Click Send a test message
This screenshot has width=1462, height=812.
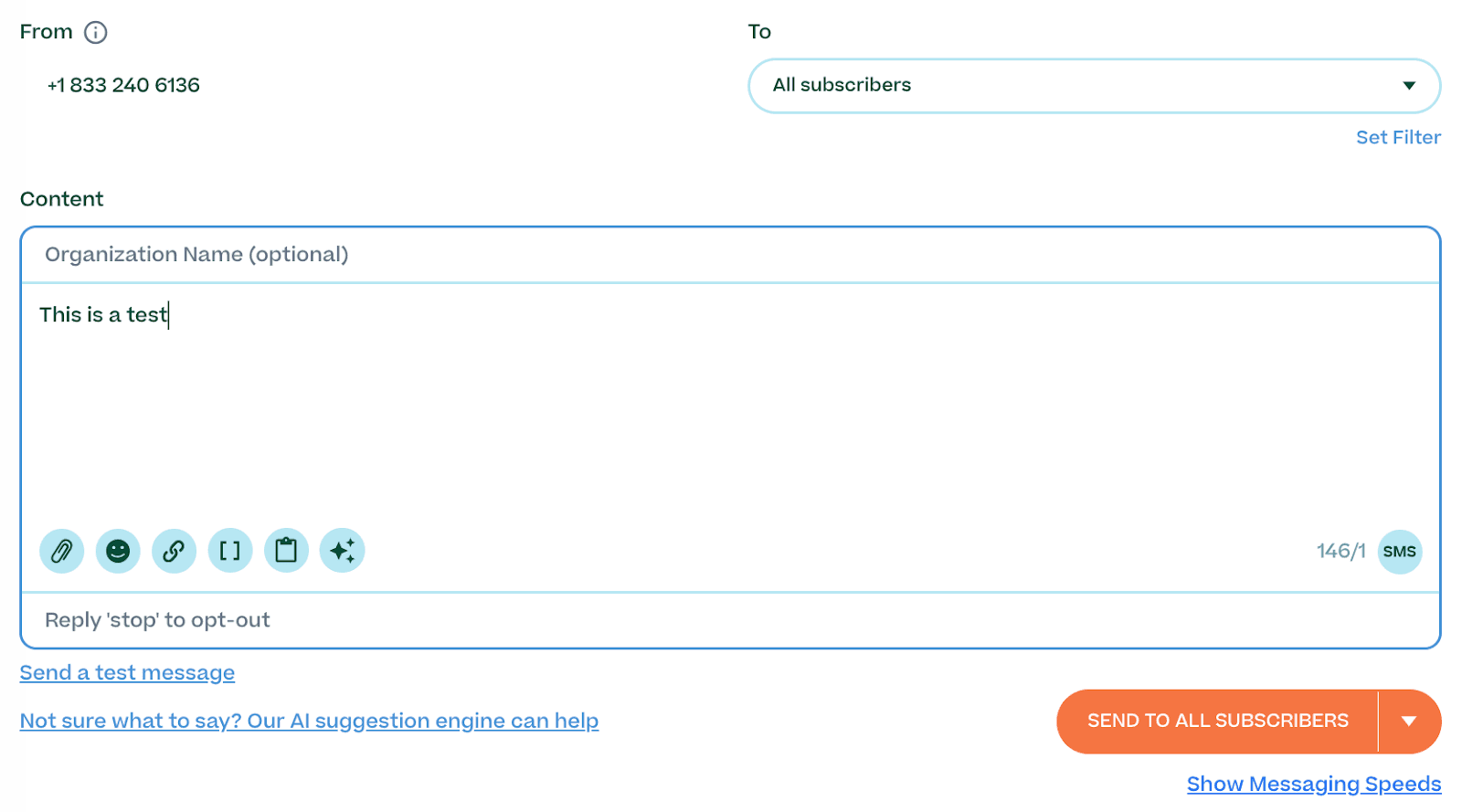(x=126, y=672)
